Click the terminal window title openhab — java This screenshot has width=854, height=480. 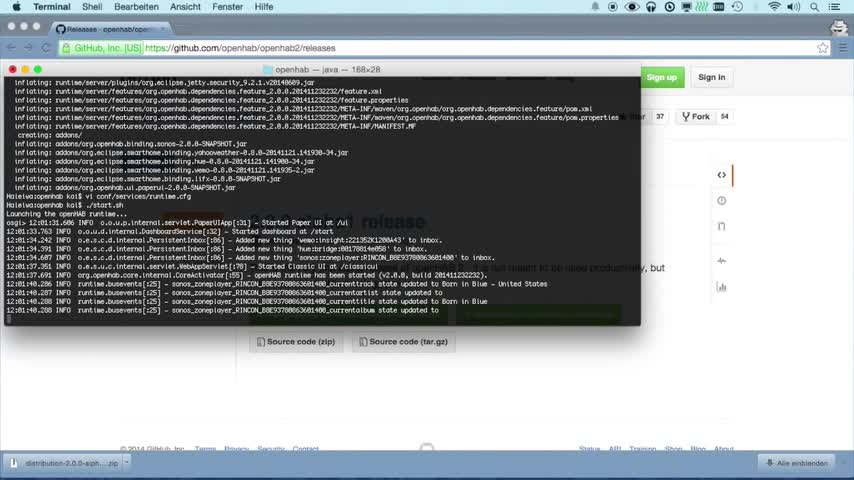pyautogui.click(x=322, y=70)
